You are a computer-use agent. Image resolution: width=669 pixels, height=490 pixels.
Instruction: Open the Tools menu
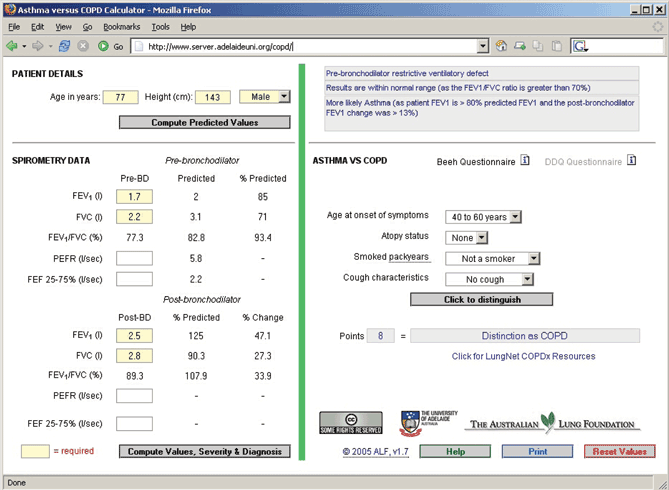(162, 27)
